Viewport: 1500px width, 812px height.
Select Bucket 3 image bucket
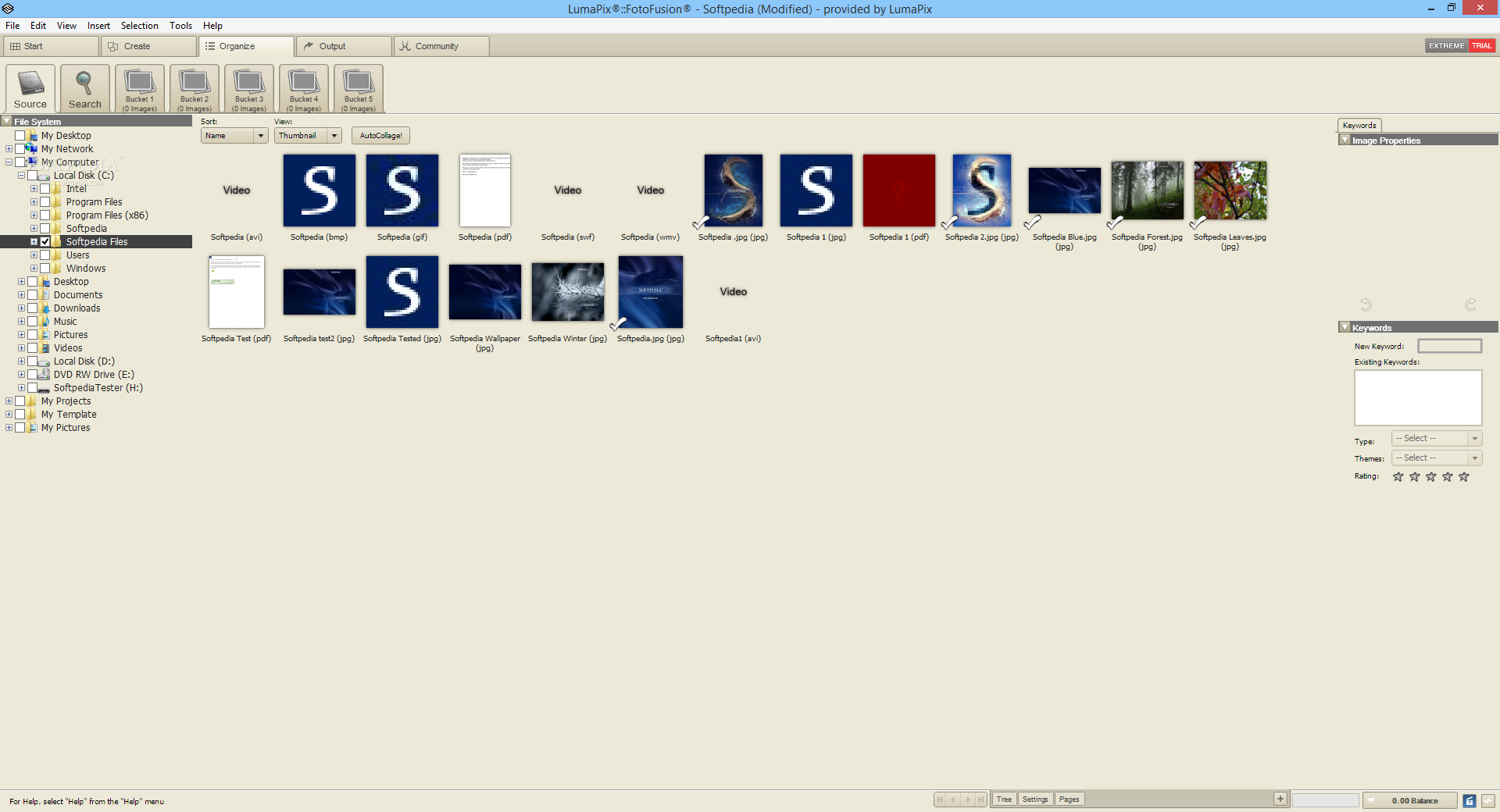[249, 88]
